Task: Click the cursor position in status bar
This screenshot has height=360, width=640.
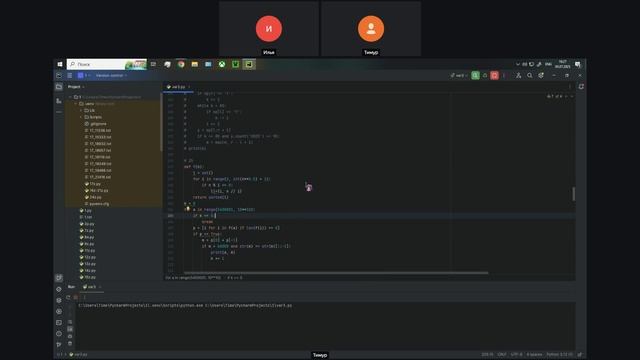Action: point(487,354)
